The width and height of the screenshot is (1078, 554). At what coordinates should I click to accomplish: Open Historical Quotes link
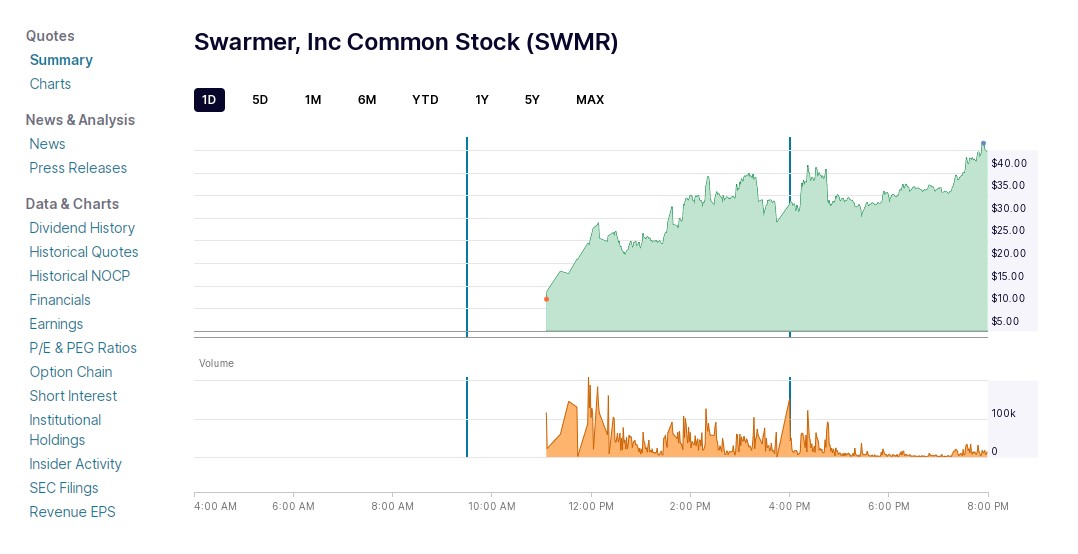[x=84, y=252]
